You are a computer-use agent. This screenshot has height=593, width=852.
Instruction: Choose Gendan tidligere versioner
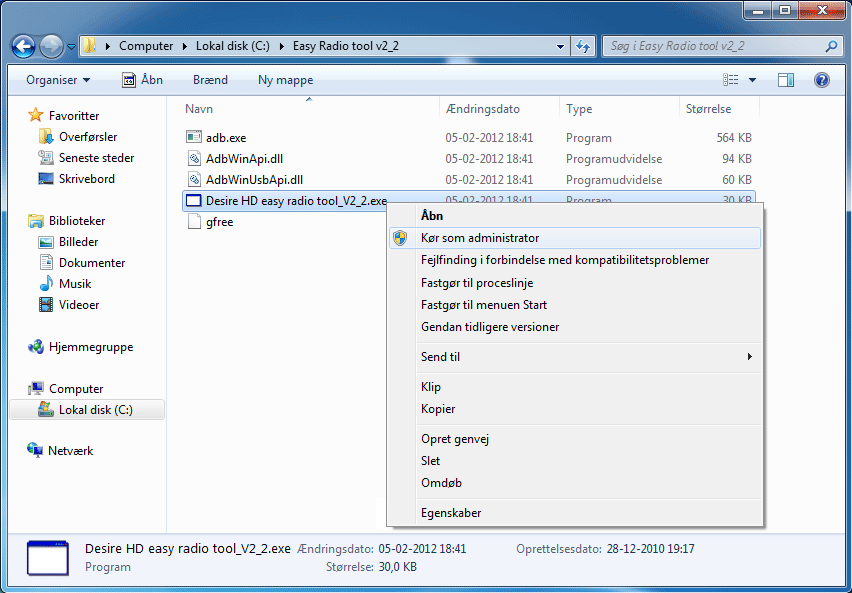click(x=575, y=327)
